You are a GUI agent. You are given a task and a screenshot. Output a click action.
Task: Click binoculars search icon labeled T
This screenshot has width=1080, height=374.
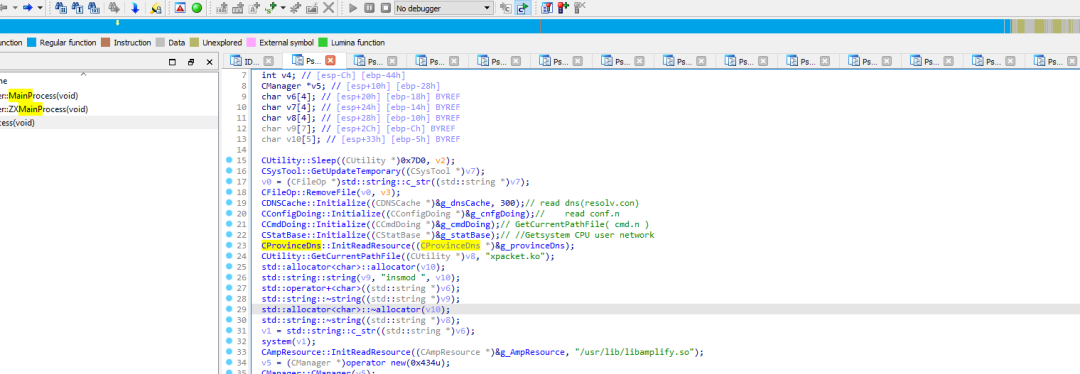point(76,8)
